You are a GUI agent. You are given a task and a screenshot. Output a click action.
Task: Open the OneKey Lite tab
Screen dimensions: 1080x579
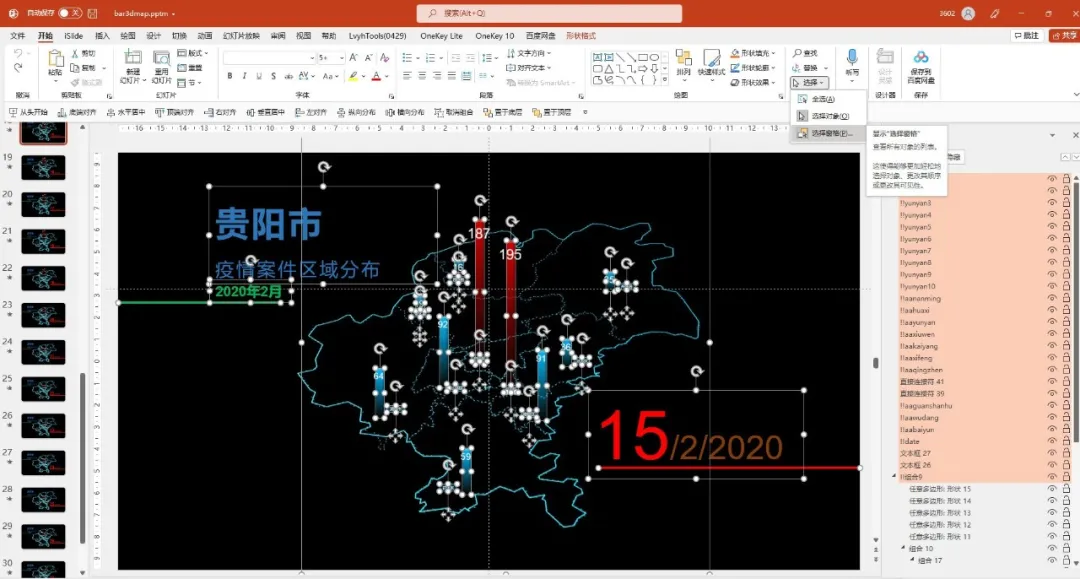(441, 36)
